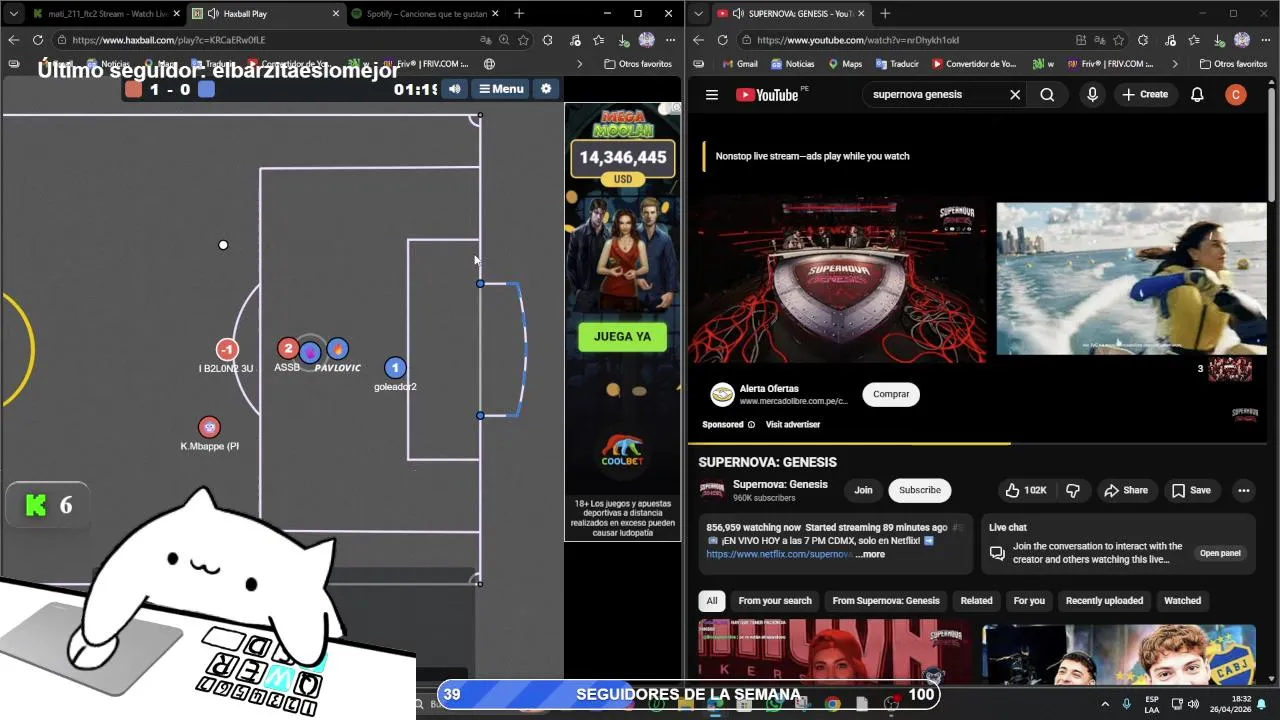Clear the YouTube search text
Screen dimensions: 1280x720
[1015, 95]
